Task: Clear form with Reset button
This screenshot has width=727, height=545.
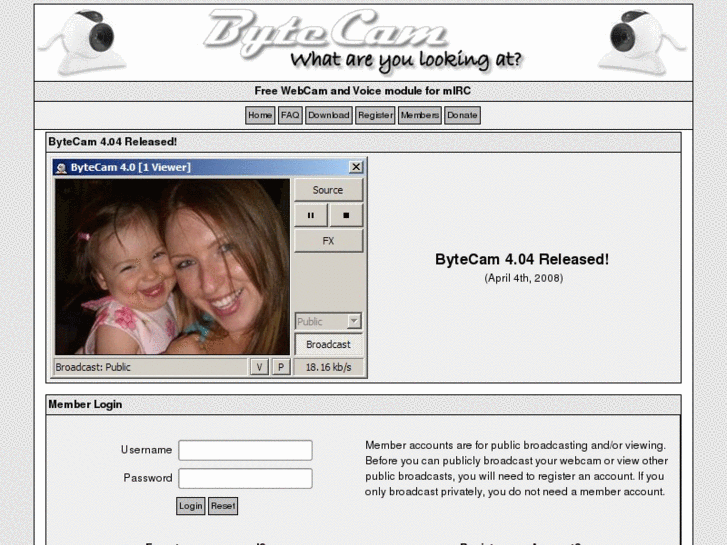Action: (x=223, y=506)
